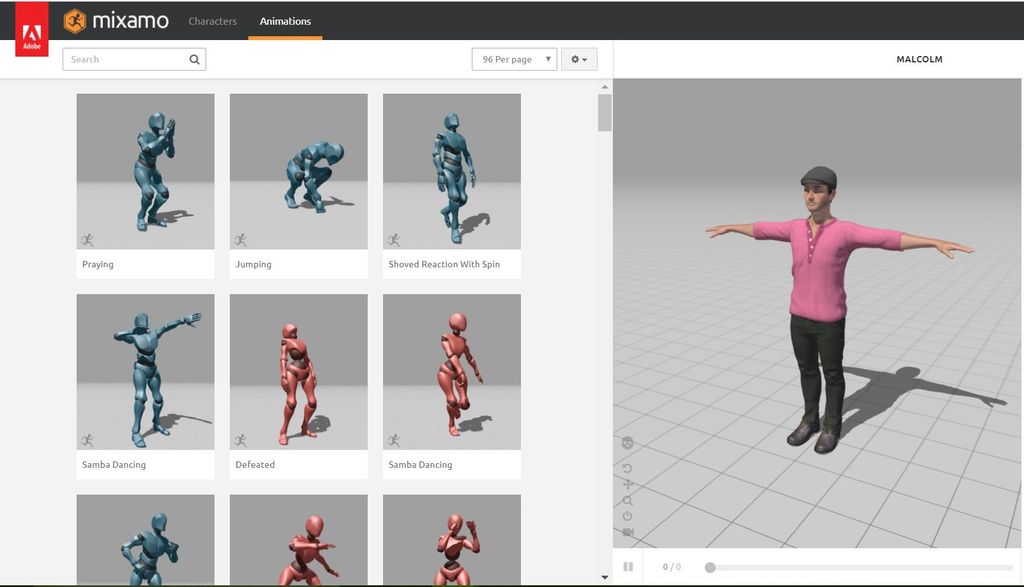Image resolution: width=1024 pixels, height=587 pixels.
Task: Click motion icon on Shoved Reaction card
Action: click(x=394, y=240)
